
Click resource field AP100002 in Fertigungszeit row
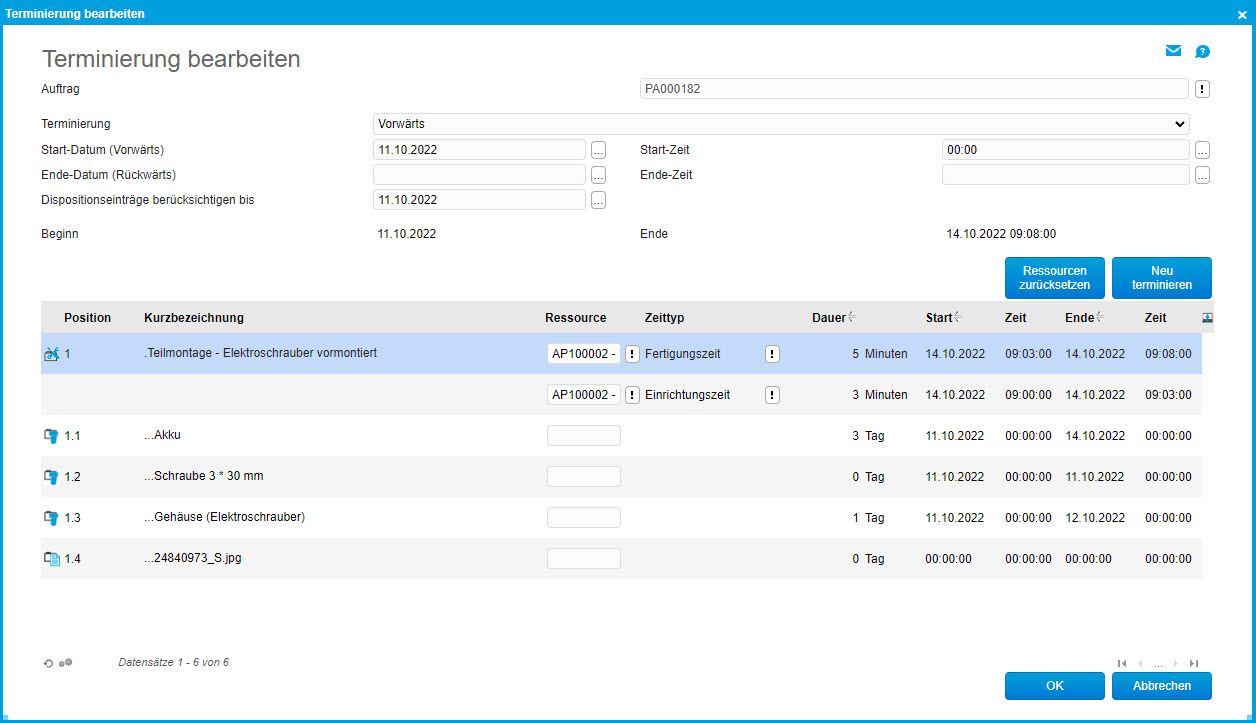[x=584, y=354]
